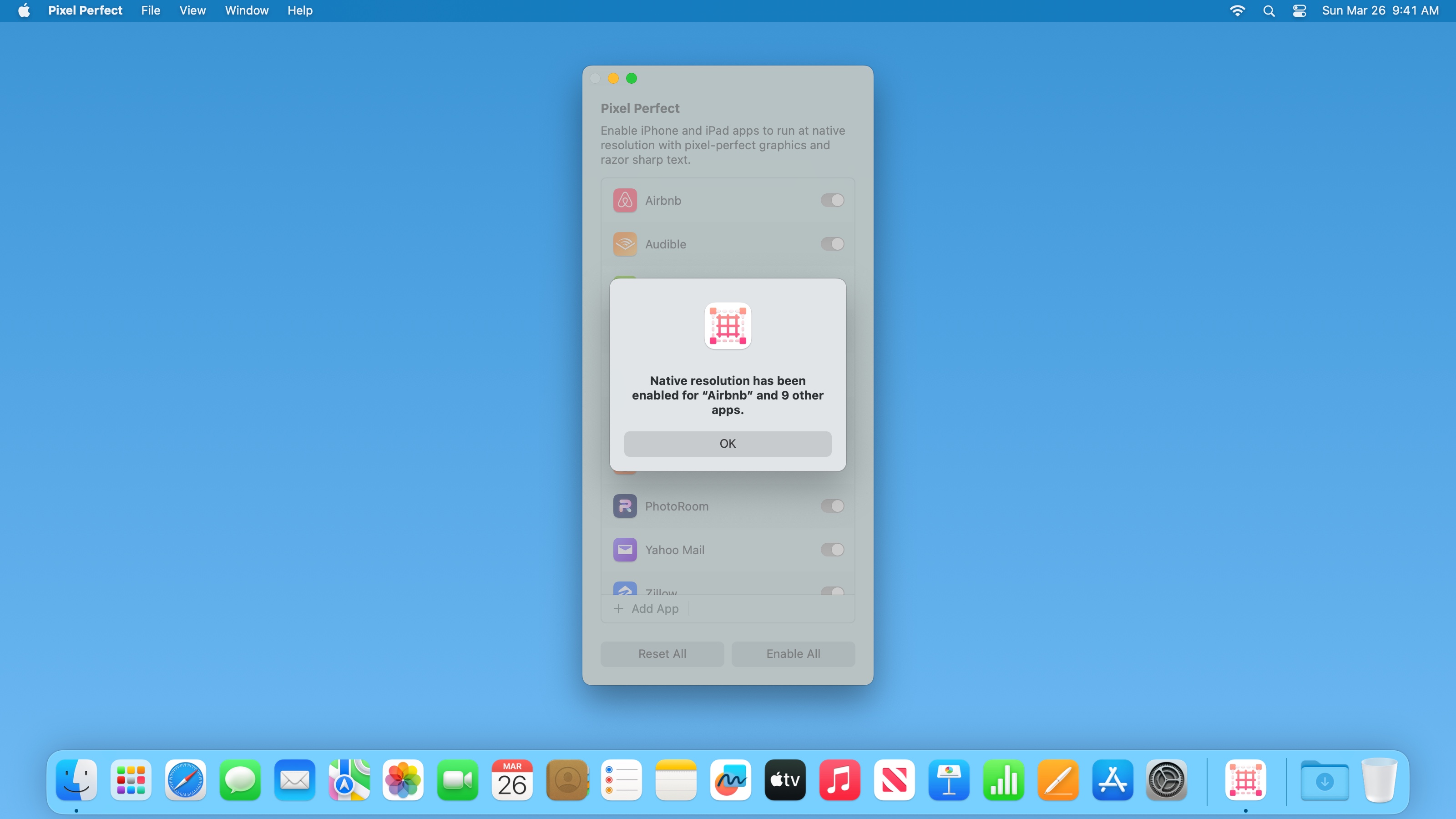Open Freeform from the Dock

coord(730,781)
